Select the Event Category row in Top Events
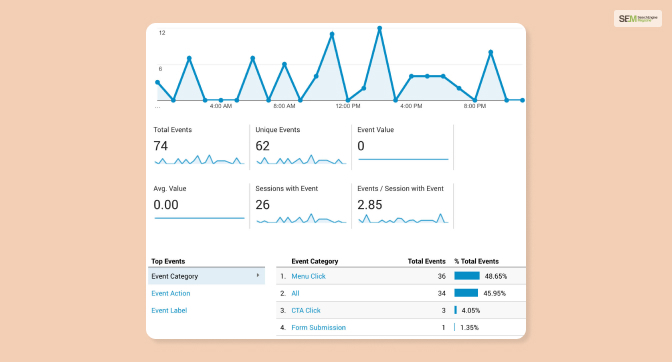672x362 pixels. pos(206,276)
